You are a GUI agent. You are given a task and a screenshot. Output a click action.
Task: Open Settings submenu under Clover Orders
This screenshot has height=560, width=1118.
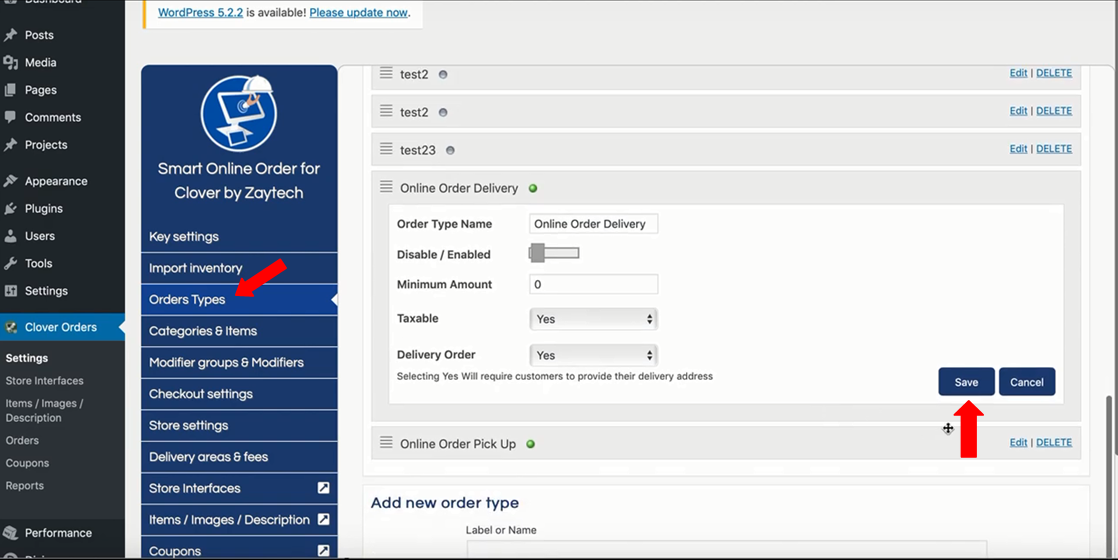pos(26,358)
